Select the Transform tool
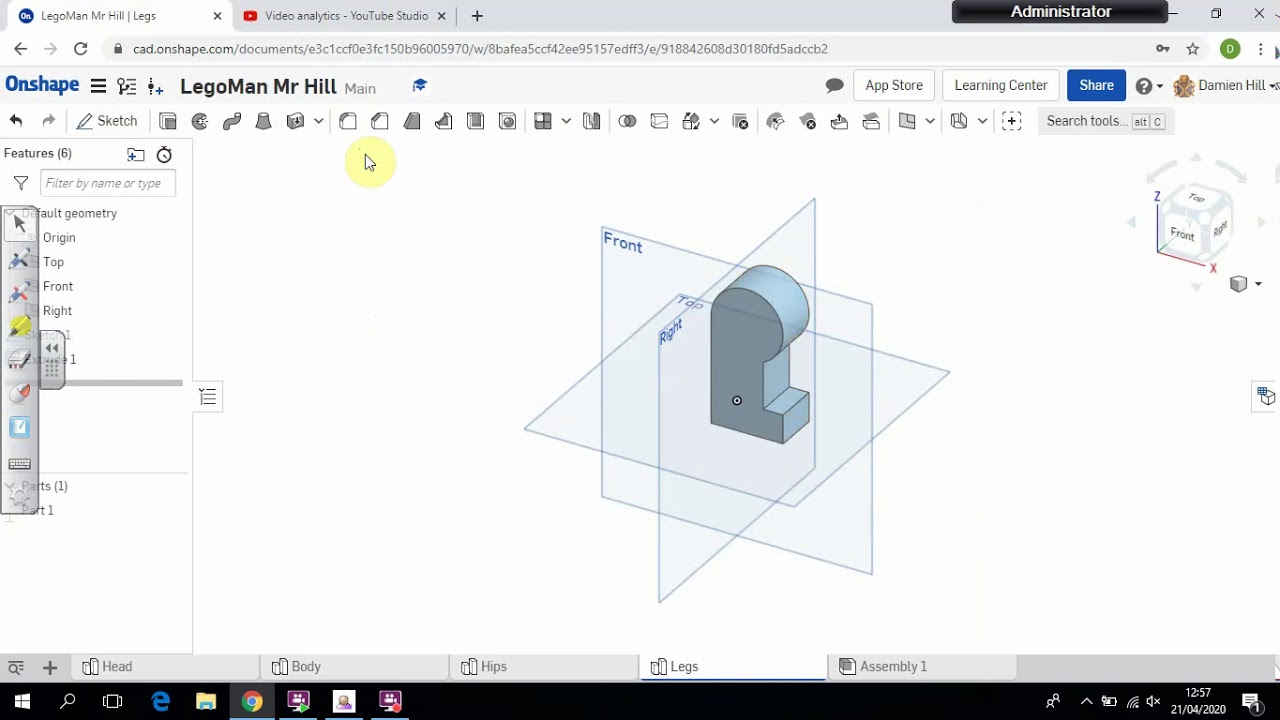This screenshot has height=720, width=1280. tap(691, 121)
